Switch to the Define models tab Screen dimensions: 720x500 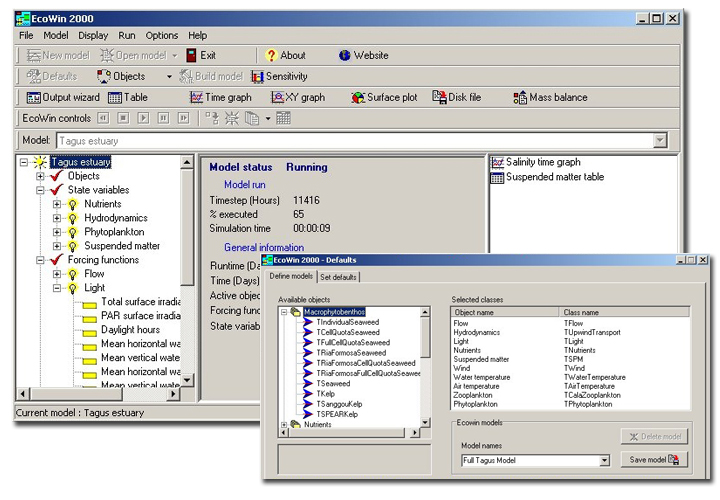291,276
